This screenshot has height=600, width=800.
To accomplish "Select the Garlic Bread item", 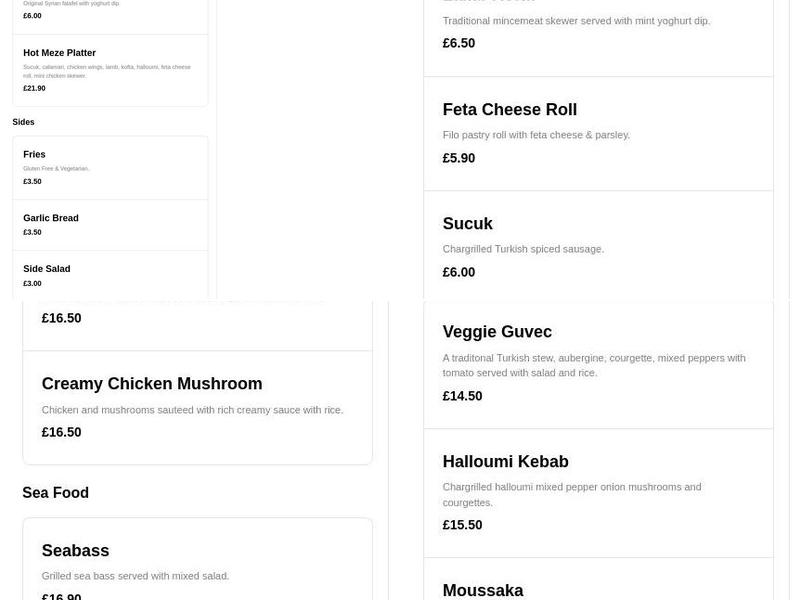I will click(x=110, y=225).
